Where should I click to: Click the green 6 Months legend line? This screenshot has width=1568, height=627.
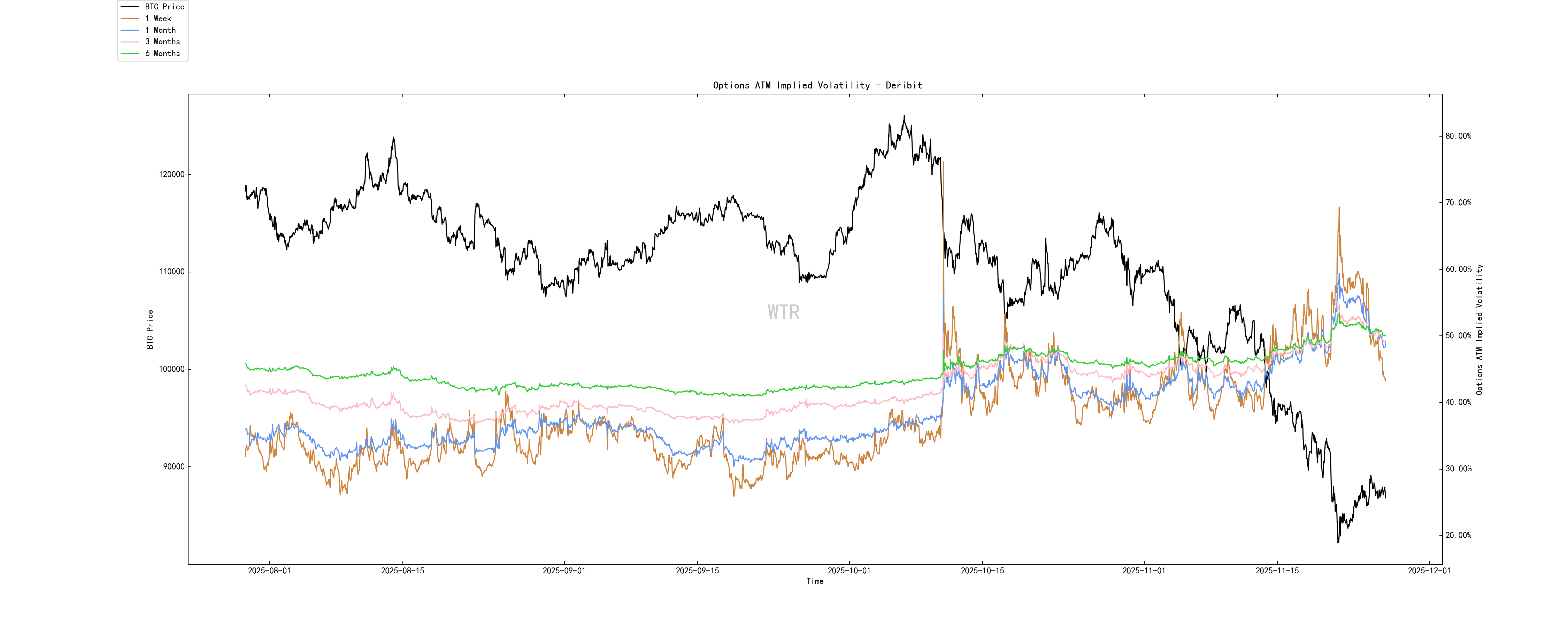[x=130, y=54]
